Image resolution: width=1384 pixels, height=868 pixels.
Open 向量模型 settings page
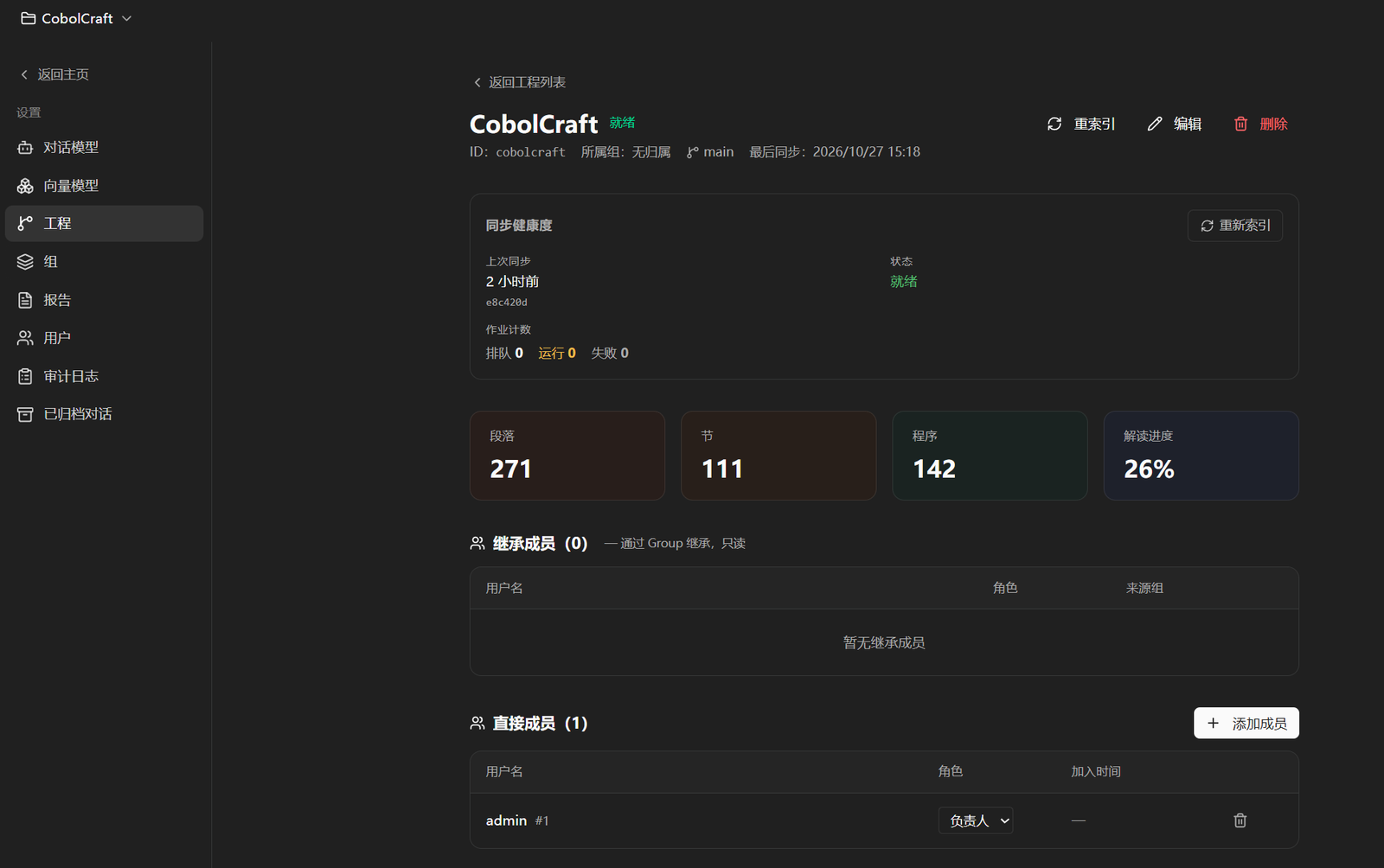point(104,186)
